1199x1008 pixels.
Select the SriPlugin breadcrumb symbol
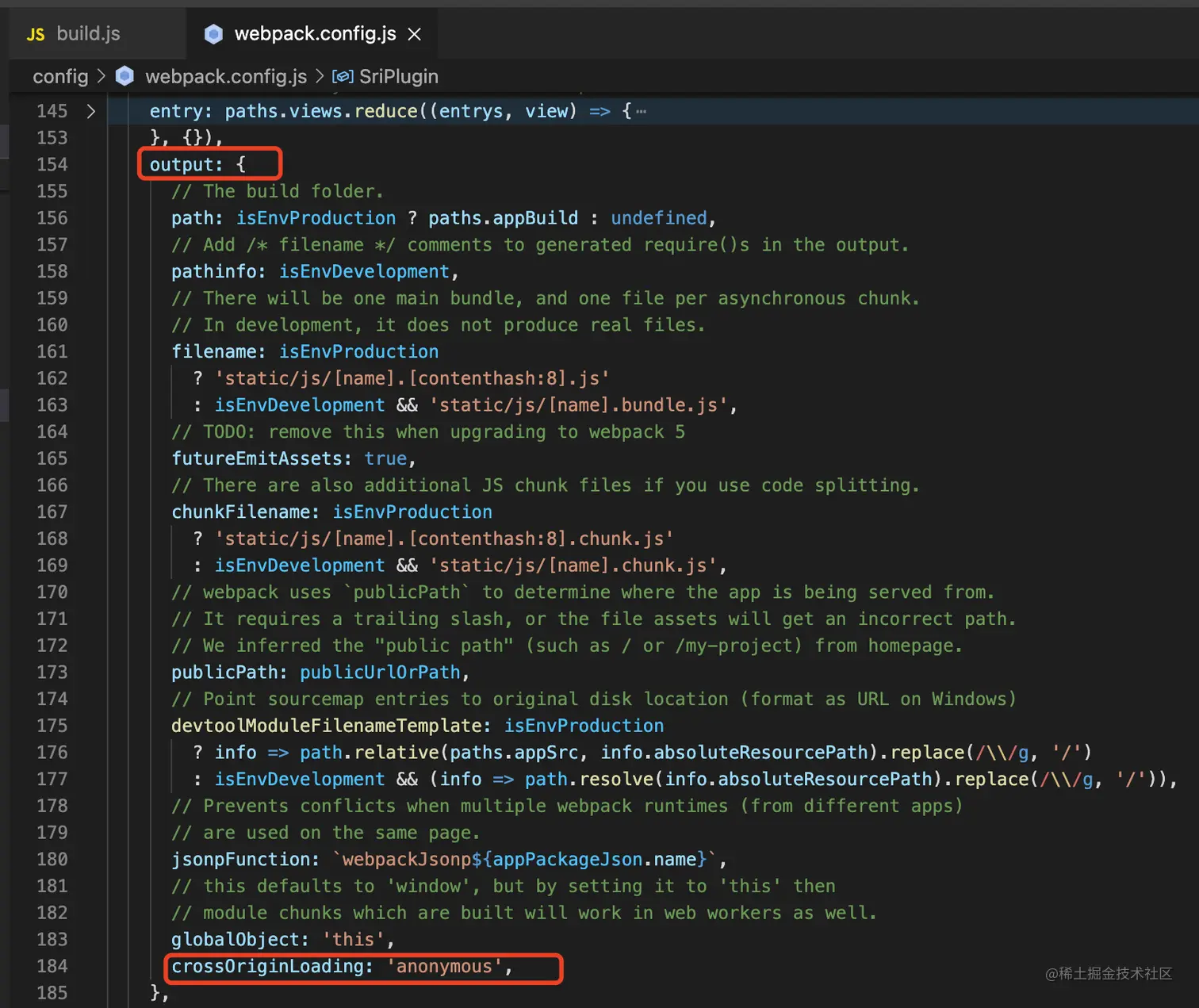pos(399,76)
